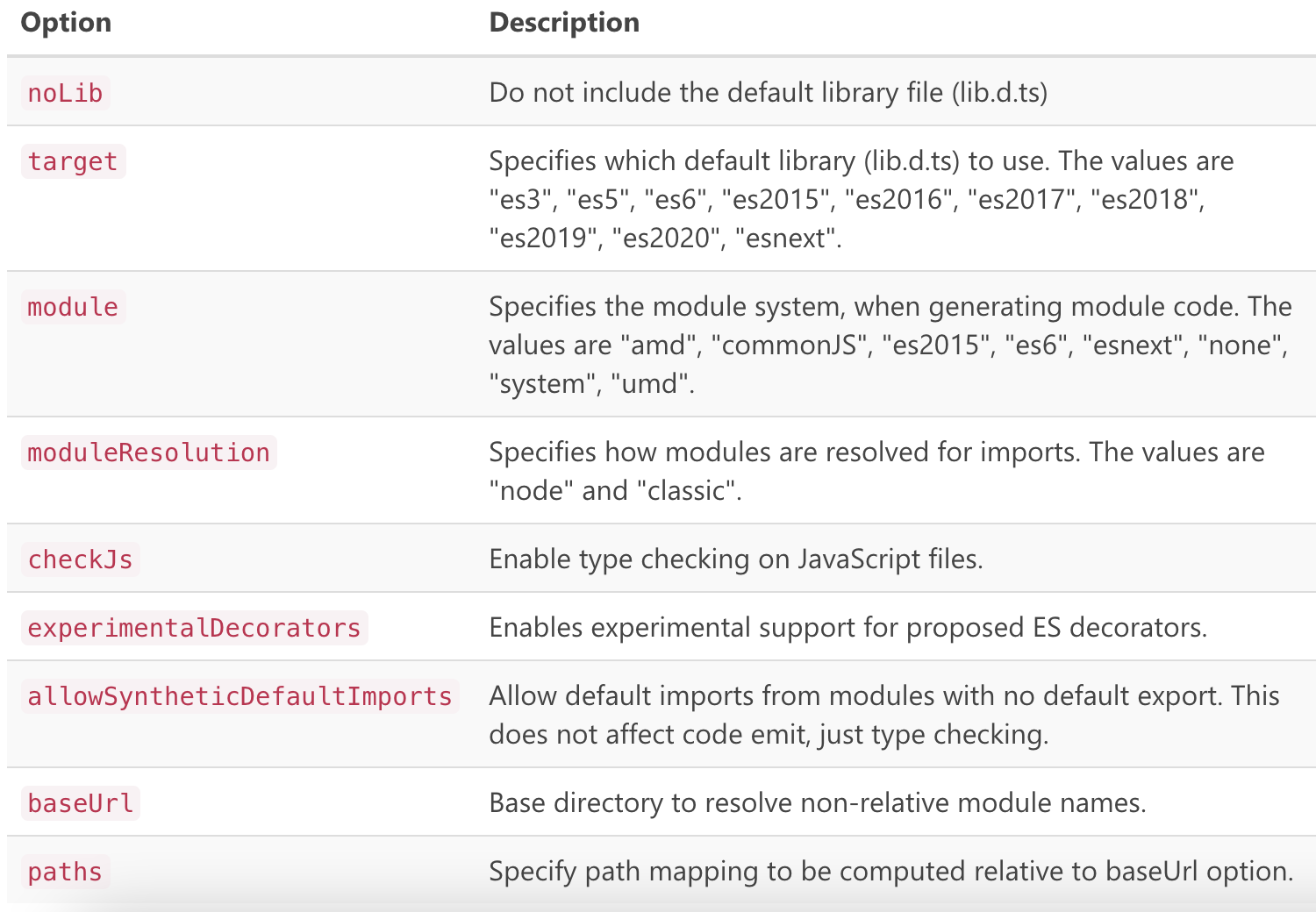Click the checkJs option code label
Viewport: 1316px width, 912px height.
click(80, 559)
